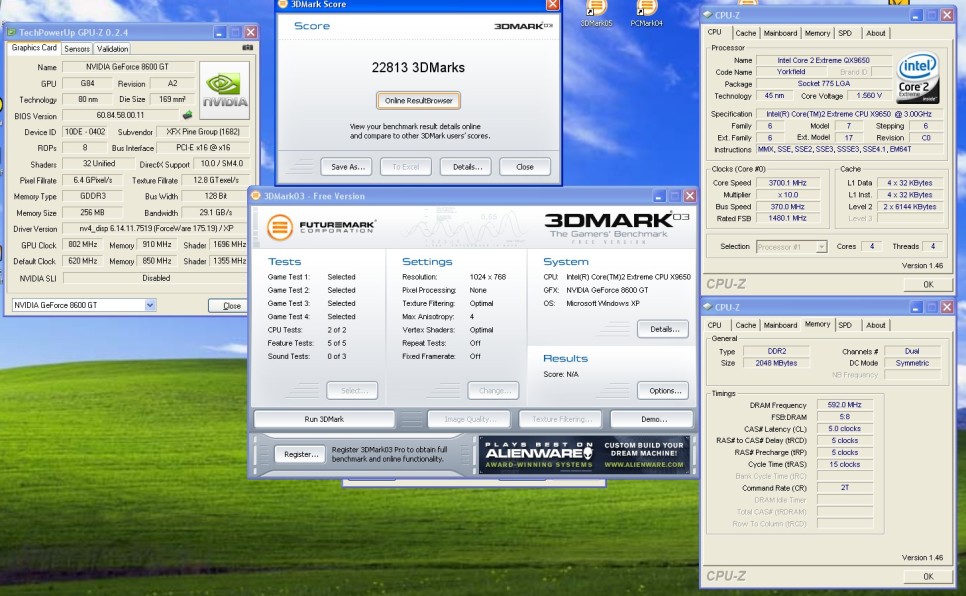Click the GPU-Z title bar icon

(x=11, y=32)
